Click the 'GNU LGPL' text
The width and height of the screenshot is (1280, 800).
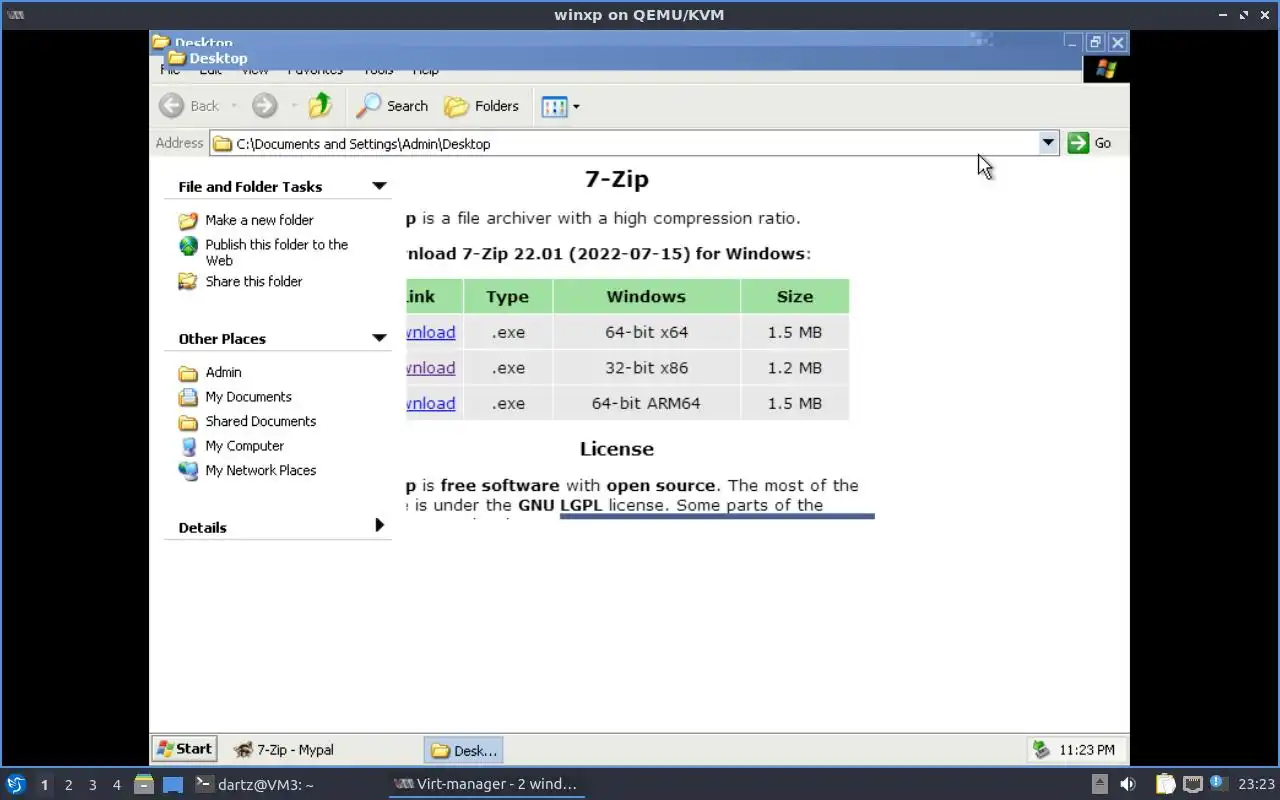tap(560, 505)
